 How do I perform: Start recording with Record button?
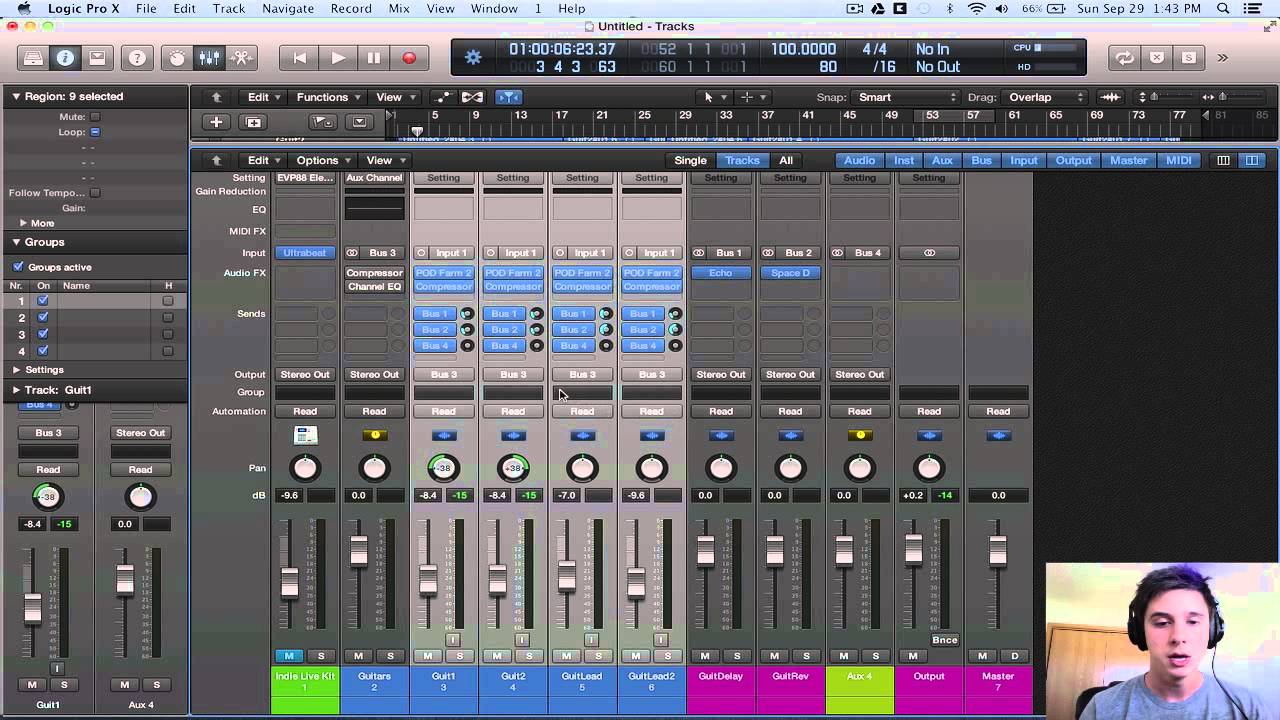coord(409,58)
